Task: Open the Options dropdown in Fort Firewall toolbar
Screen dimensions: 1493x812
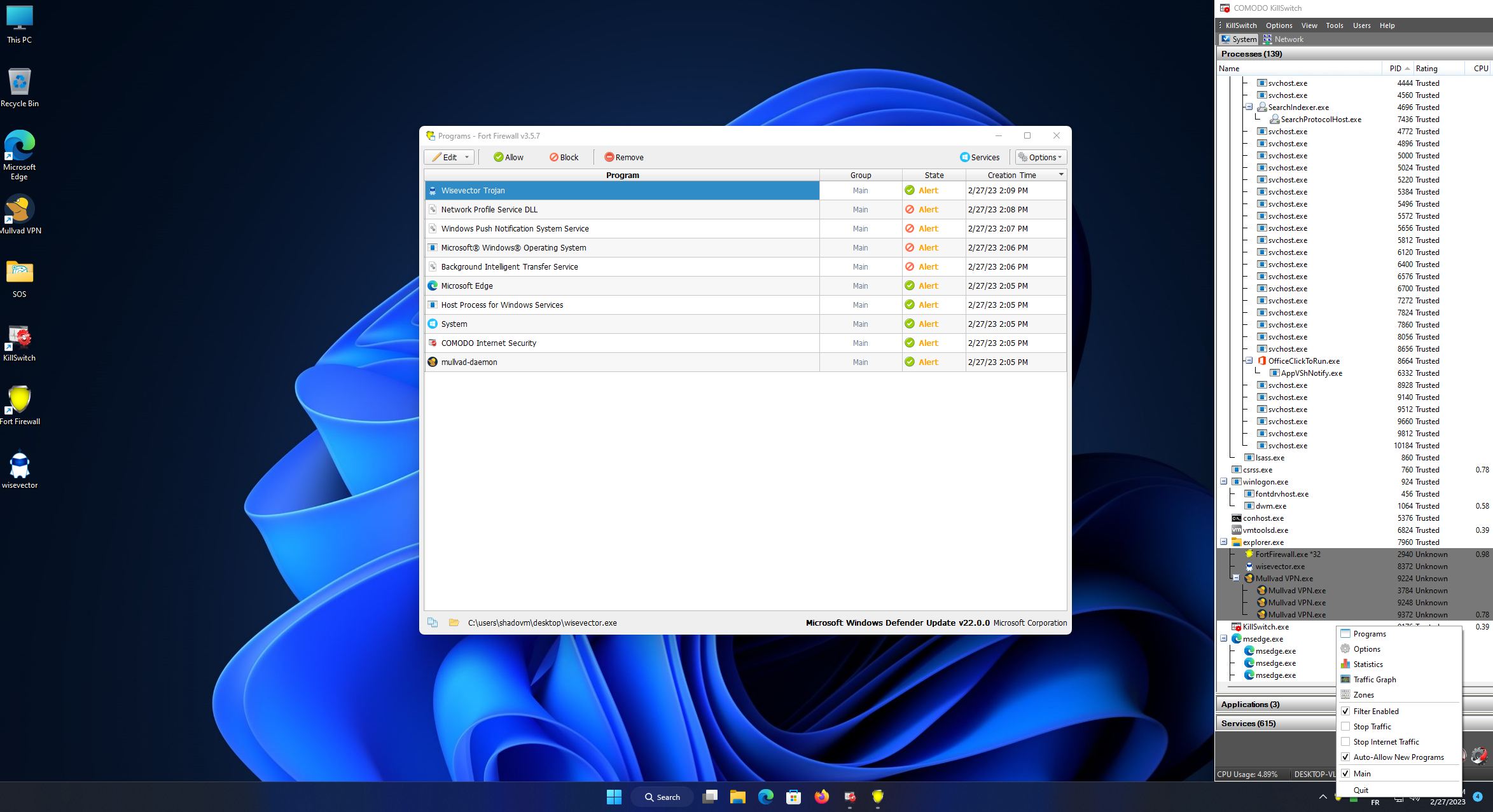Action: click(x=1041, y=157)
